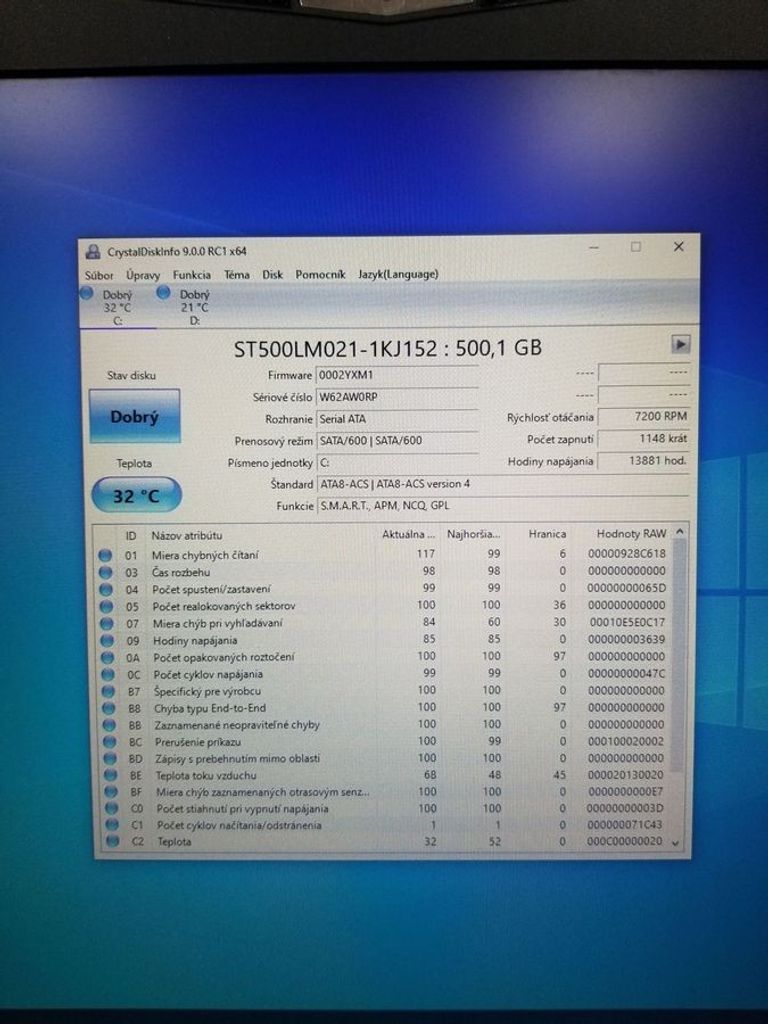The image size is (768, 1024).
Task: Click the serial number field W62AW0RP
Action: click(x=397, y=397)
